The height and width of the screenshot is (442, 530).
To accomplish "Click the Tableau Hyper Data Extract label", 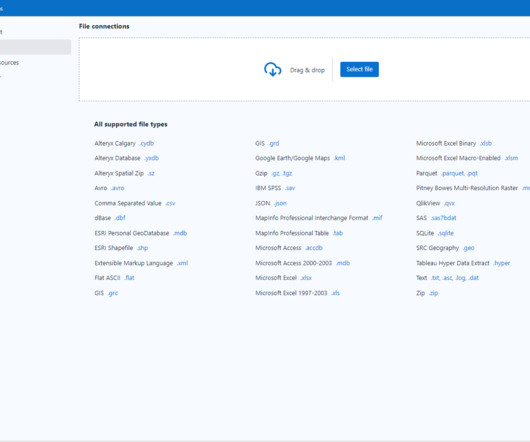I will [453, 263].
